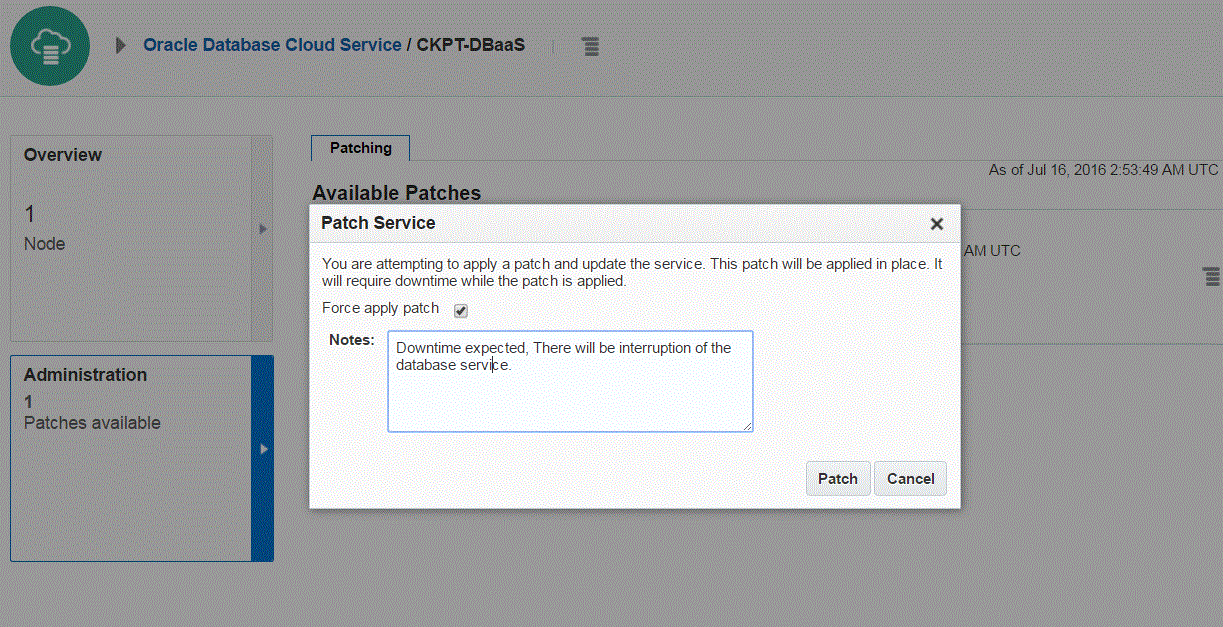Select the Patching tab
The height and width of the screenshot is (627, 1223).
(361, 148)
